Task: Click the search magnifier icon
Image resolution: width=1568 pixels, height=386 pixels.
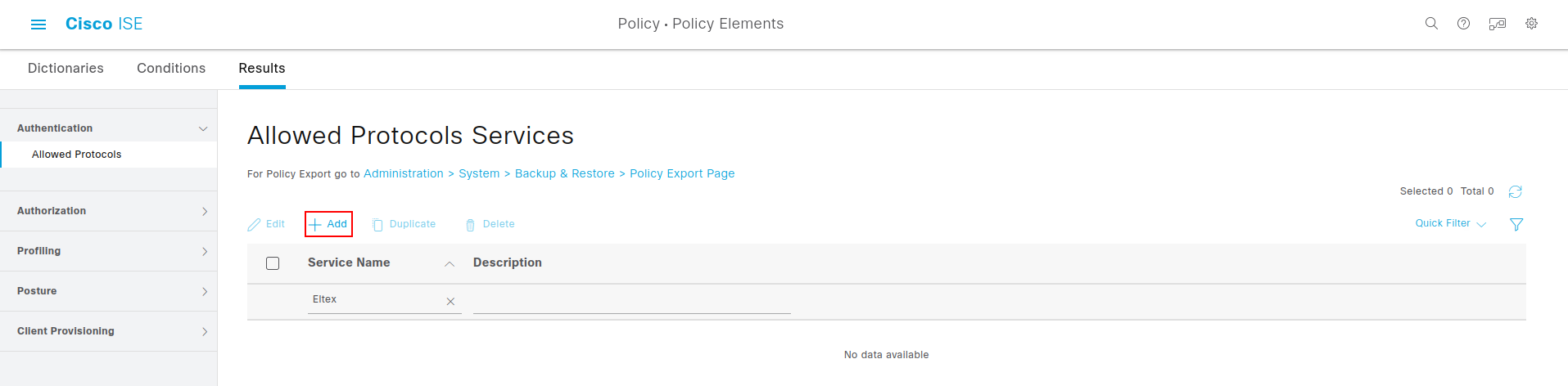Action: (x=1431, y=24)
